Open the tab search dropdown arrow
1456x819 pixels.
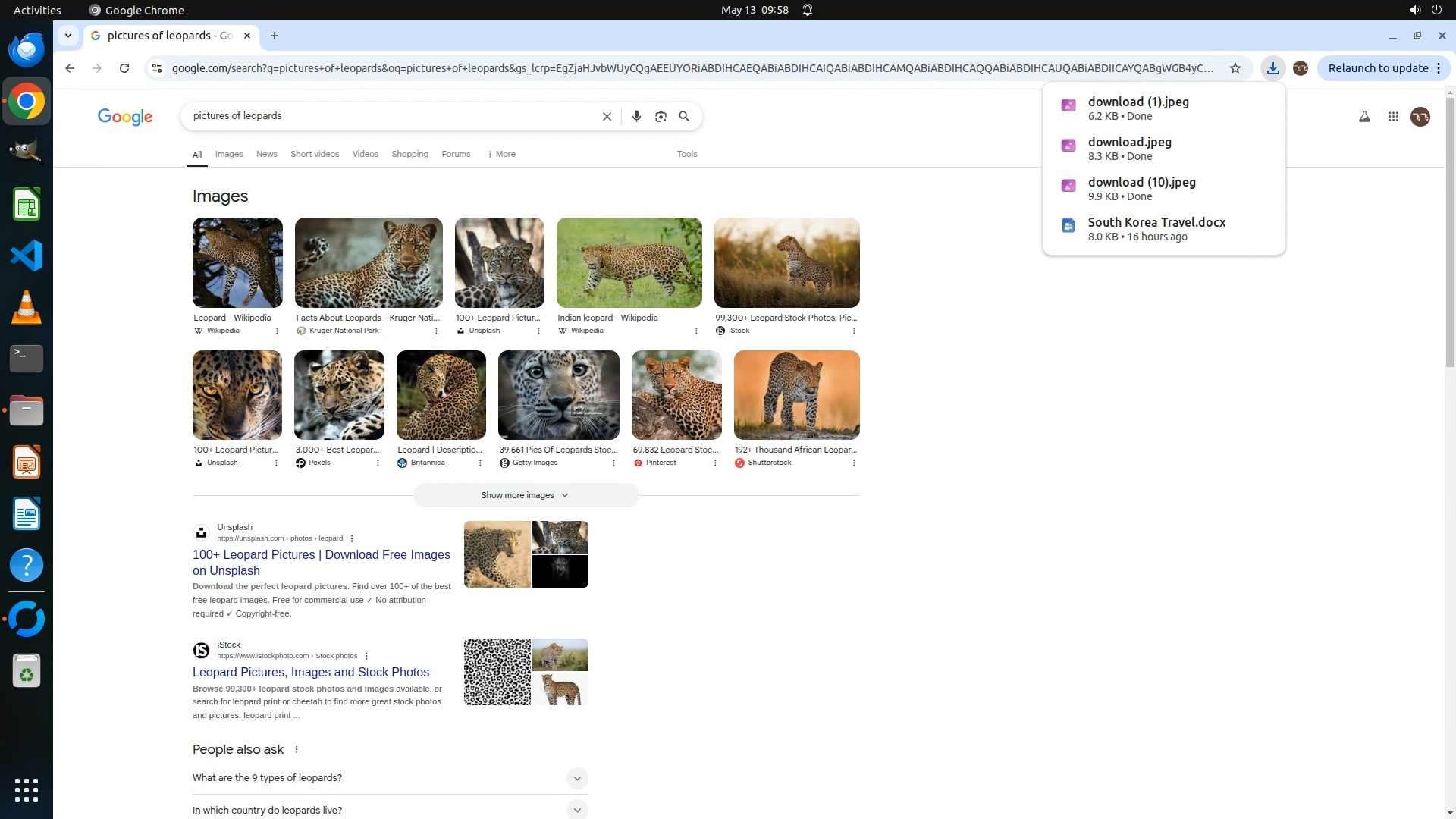(68, 36)
